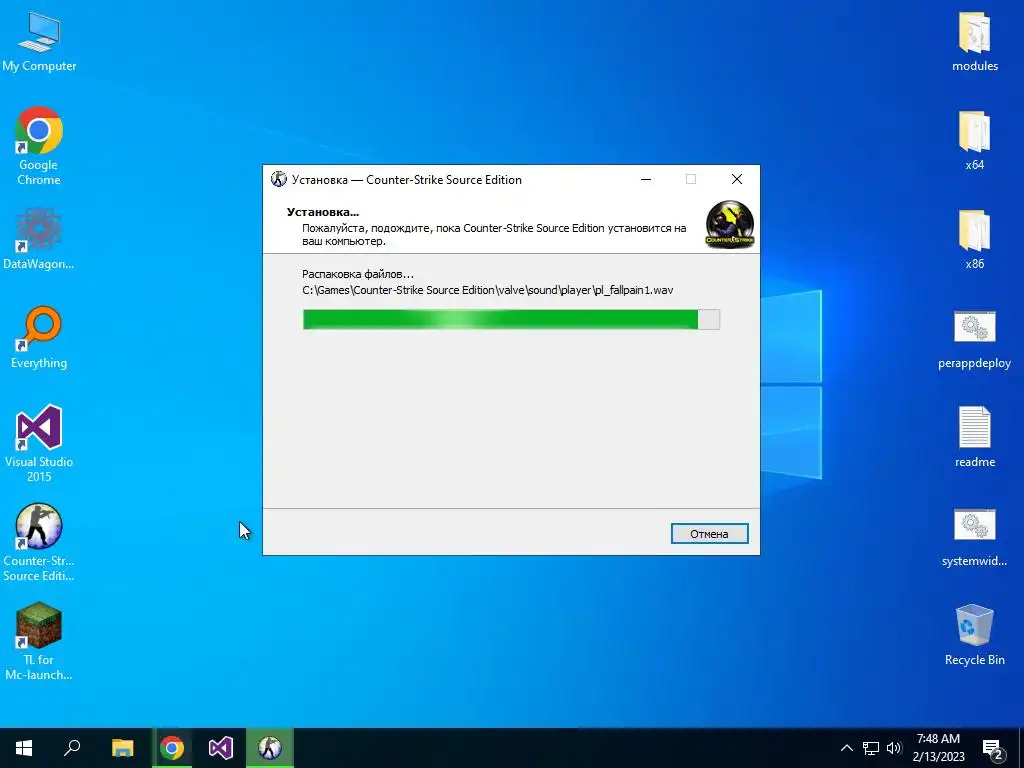Click installer title bar system icon
Screen dimensions: 1024x768
(x=279, y=180)
